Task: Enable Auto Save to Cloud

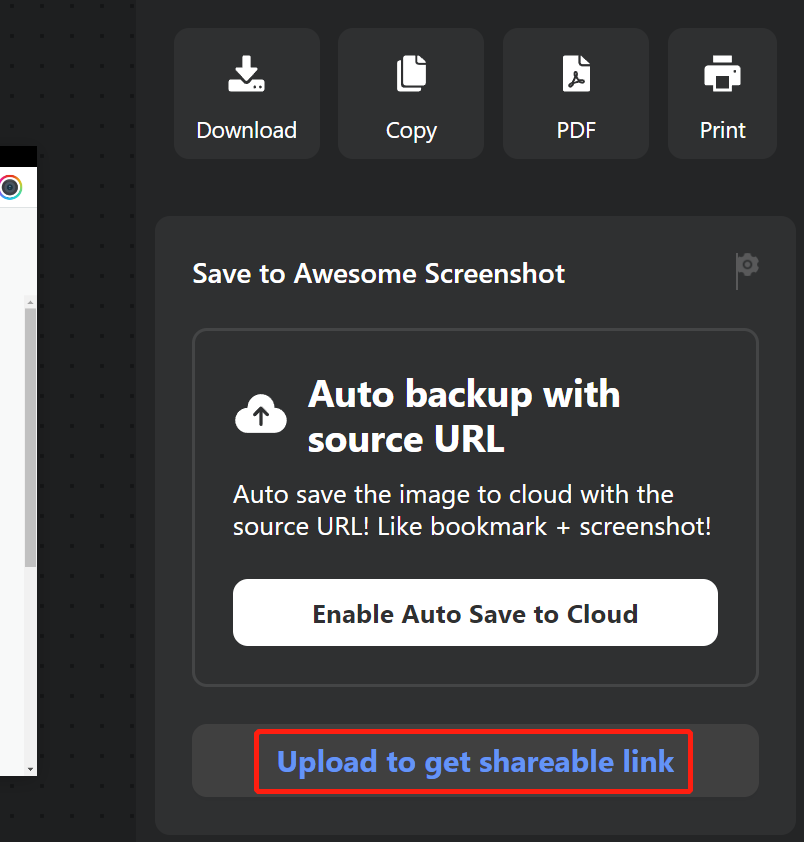Action: pos(475,613)
